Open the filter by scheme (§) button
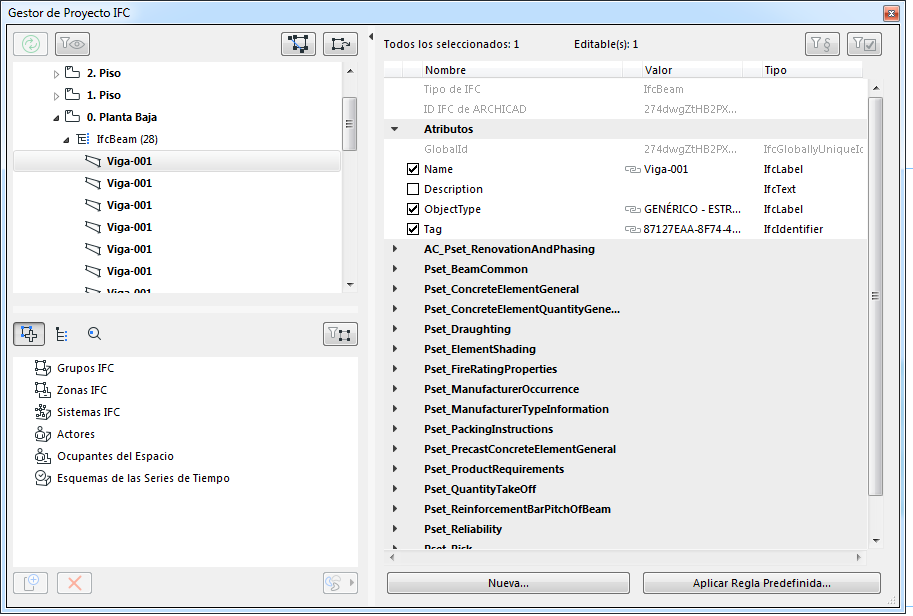 click(822, 44)
